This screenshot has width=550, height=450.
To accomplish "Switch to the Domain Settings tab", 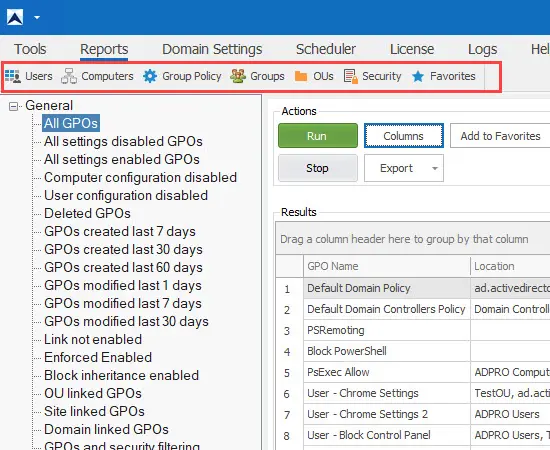I will pyautogui.click(x=212, y=49).
